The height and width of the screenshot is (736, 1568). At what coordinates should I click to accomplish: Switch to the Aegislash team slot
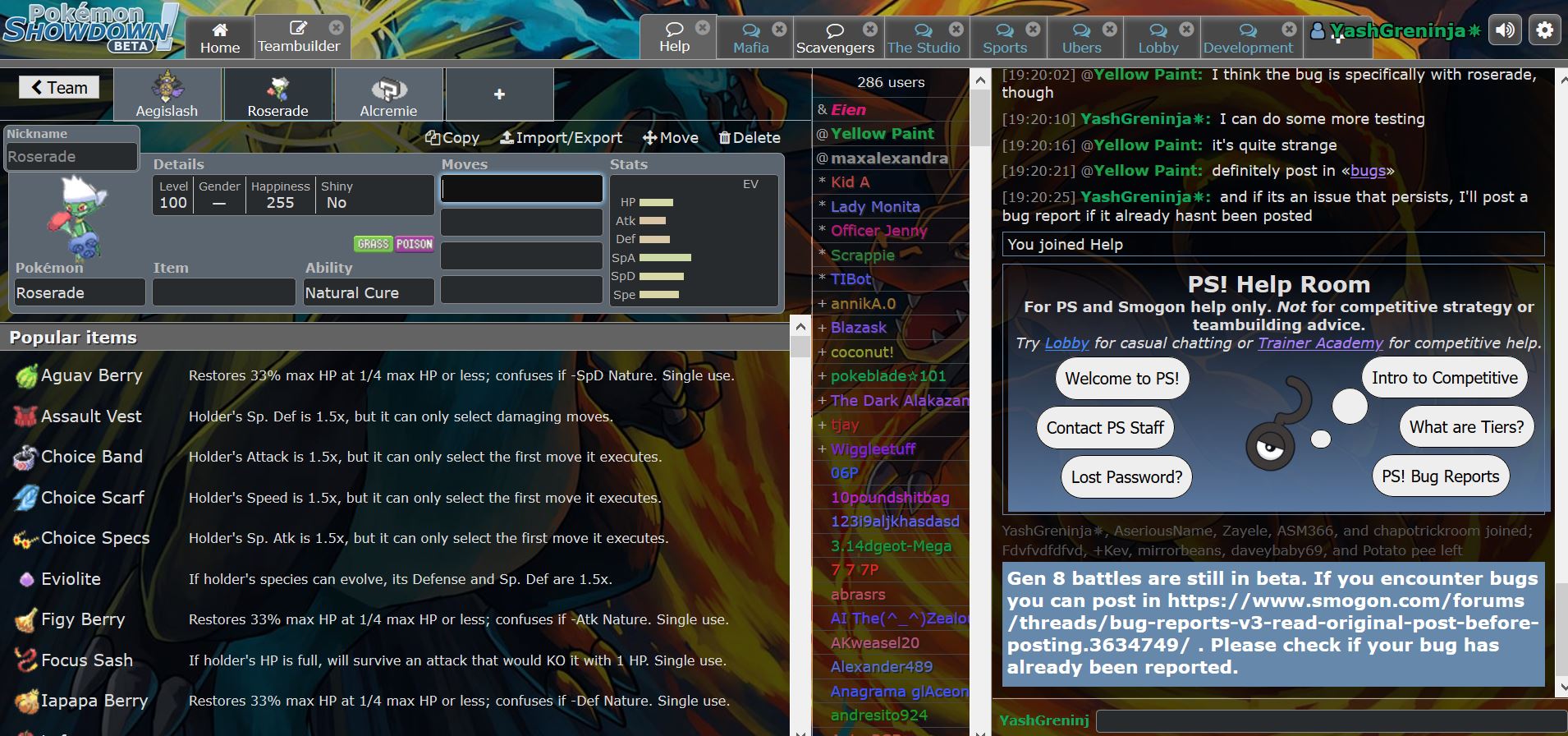click(x=167, y=95)
